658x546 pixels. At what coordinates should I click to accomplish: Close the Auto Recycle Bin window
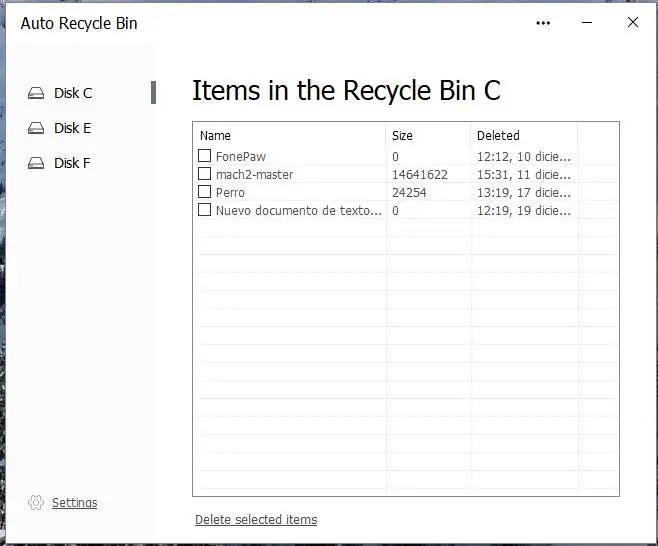click(632, 23)
